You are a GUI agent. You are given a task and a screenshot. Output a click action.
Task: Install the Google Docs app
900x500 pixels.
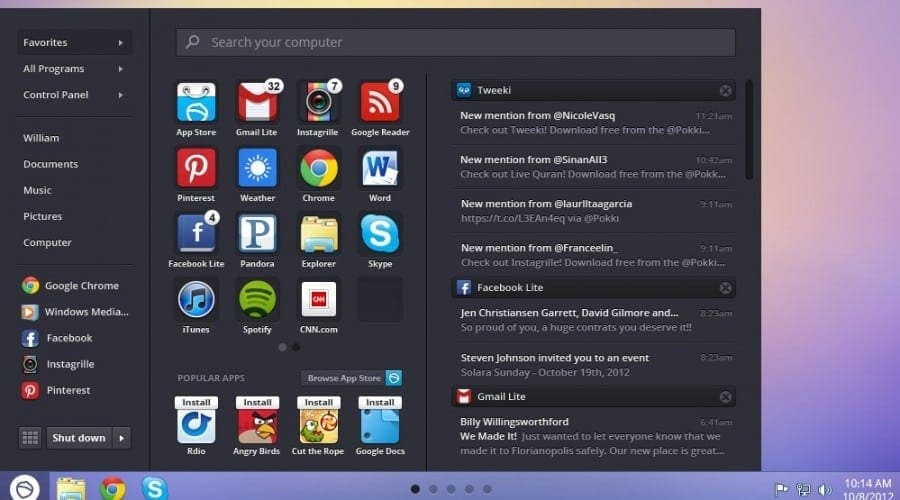pyautogui.click(x=379, y=402)
